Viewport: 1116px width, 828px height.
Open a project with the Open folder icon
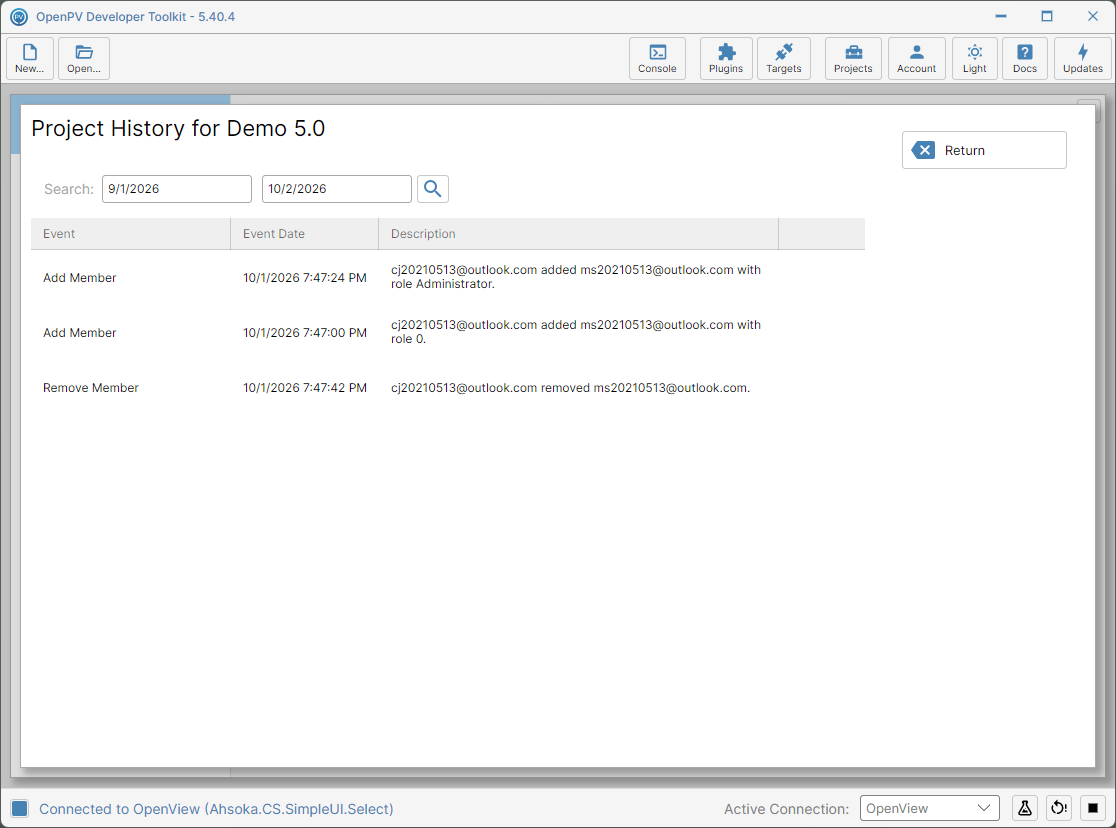[84, 58]
